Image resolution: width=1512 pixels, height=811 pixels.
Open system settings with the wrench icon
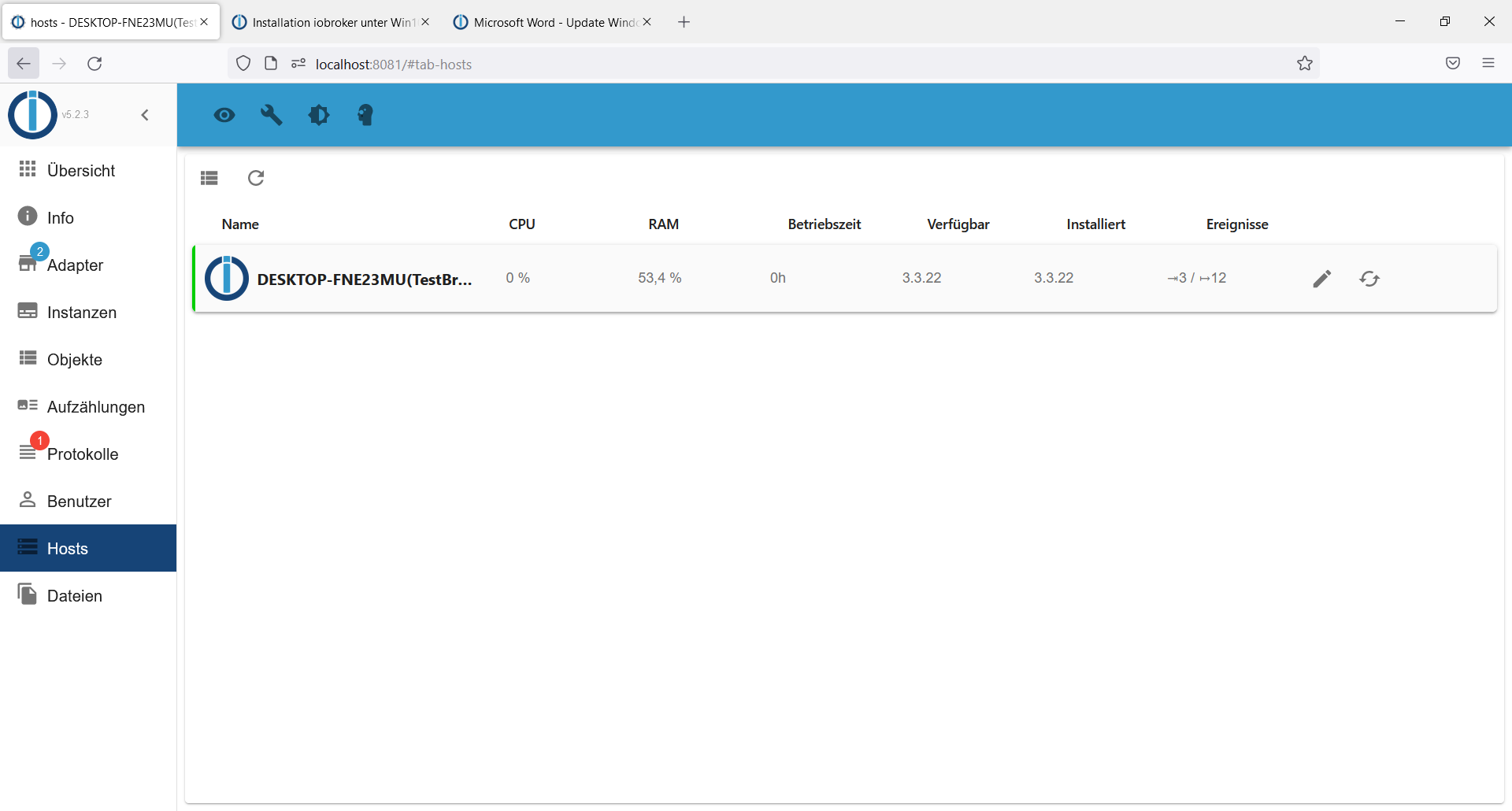point(272,115)
